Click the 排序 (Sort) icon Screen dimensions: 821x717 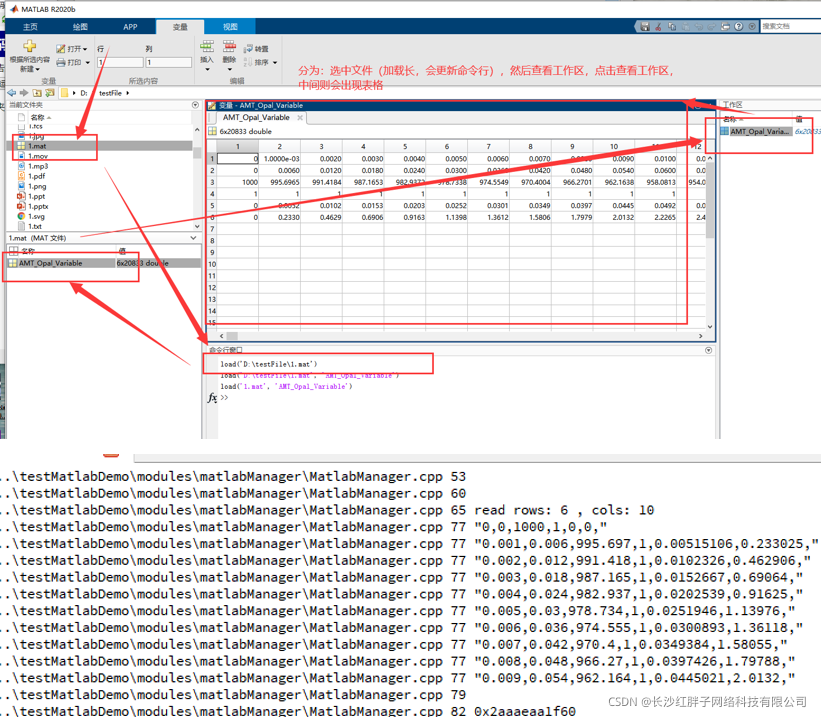point(248,62)
